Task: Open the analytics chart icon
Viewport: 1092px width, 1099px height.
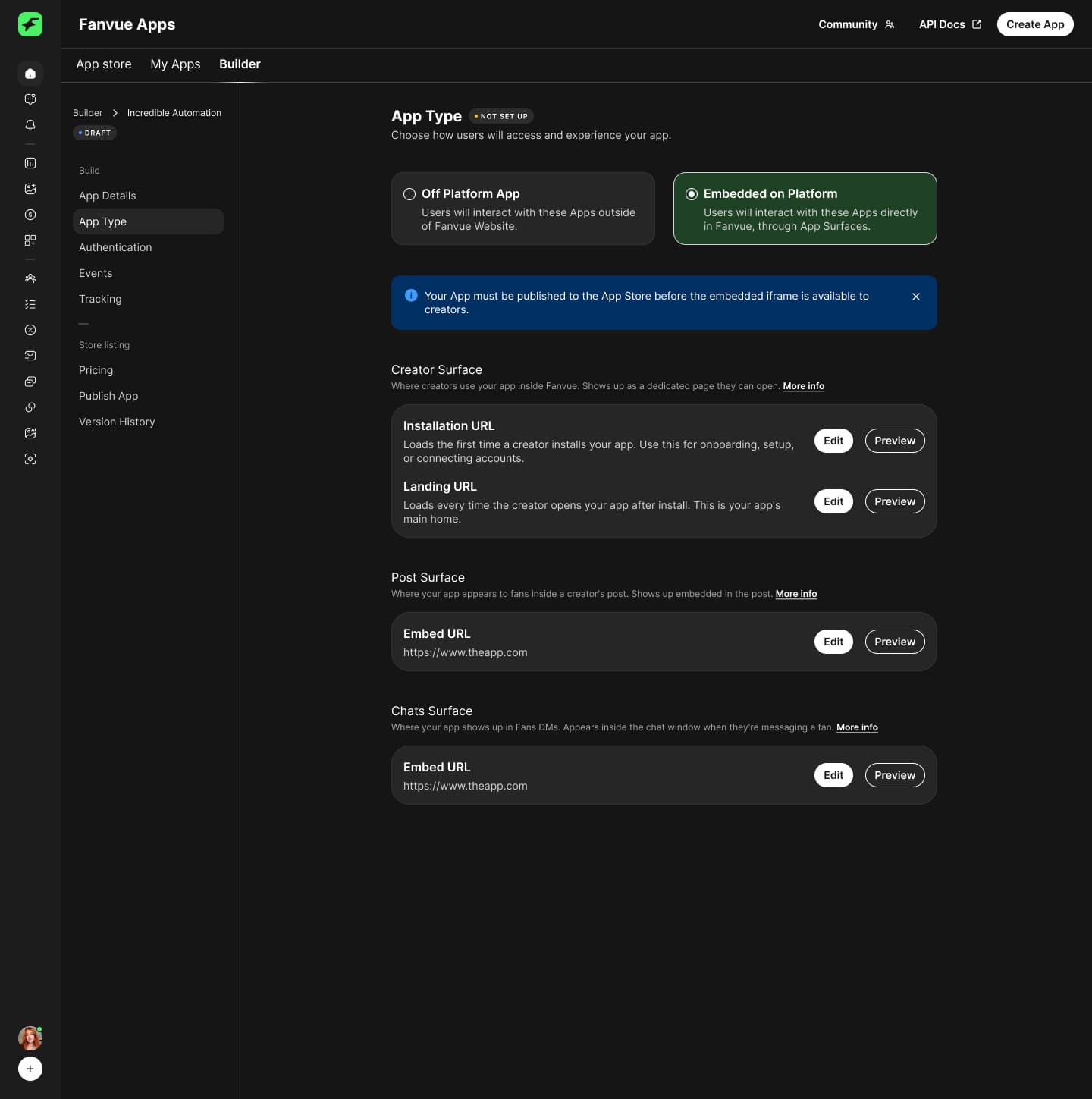Action: coord(30,163)
